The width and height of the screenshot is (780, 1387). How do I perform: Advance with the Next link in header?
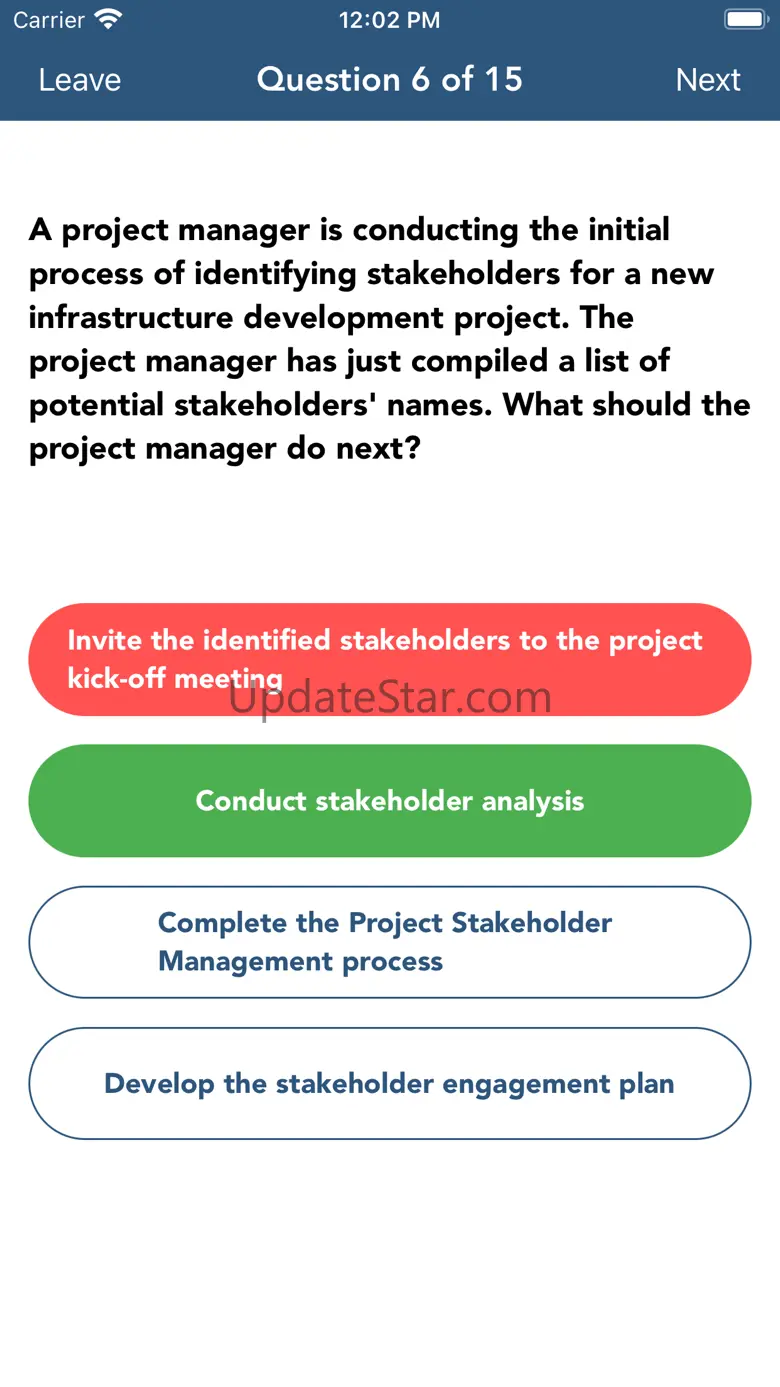[708, 80]
